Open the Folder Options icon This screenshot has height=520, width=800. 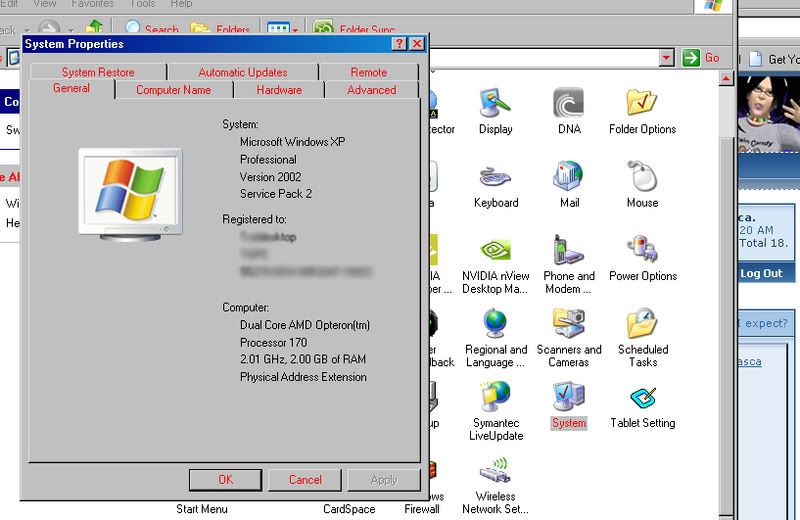click(x=642, y=110)
